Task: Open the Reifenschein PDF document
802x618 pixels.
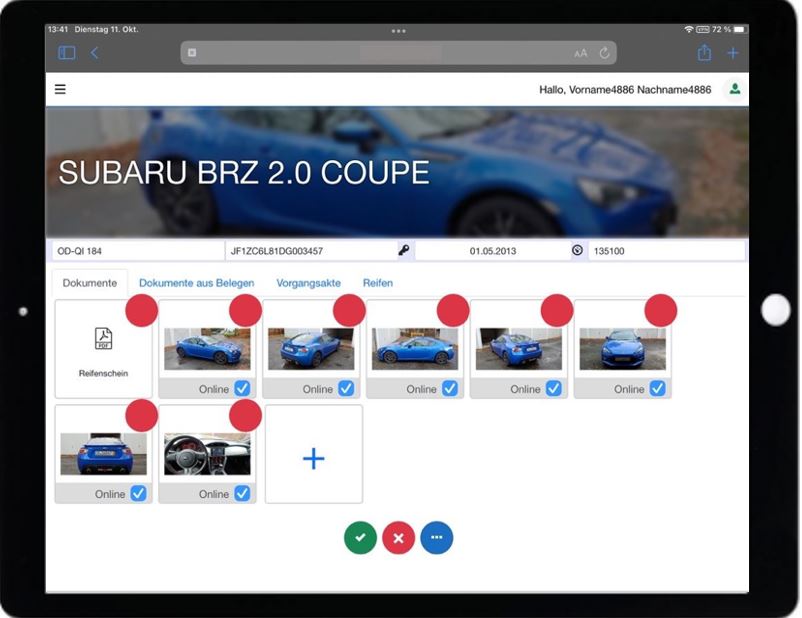Action: pyautogui.click(x=104, y=349)
